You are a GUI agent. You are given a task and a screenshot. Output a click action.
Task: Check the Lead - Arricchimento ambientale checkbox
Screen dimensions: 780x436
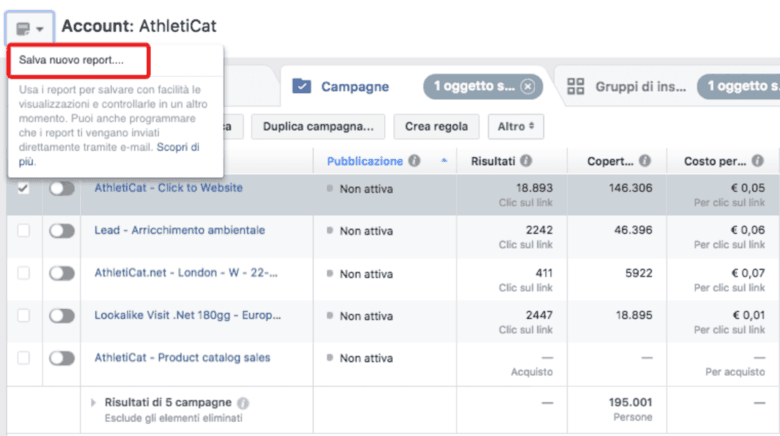coord(23,231)
